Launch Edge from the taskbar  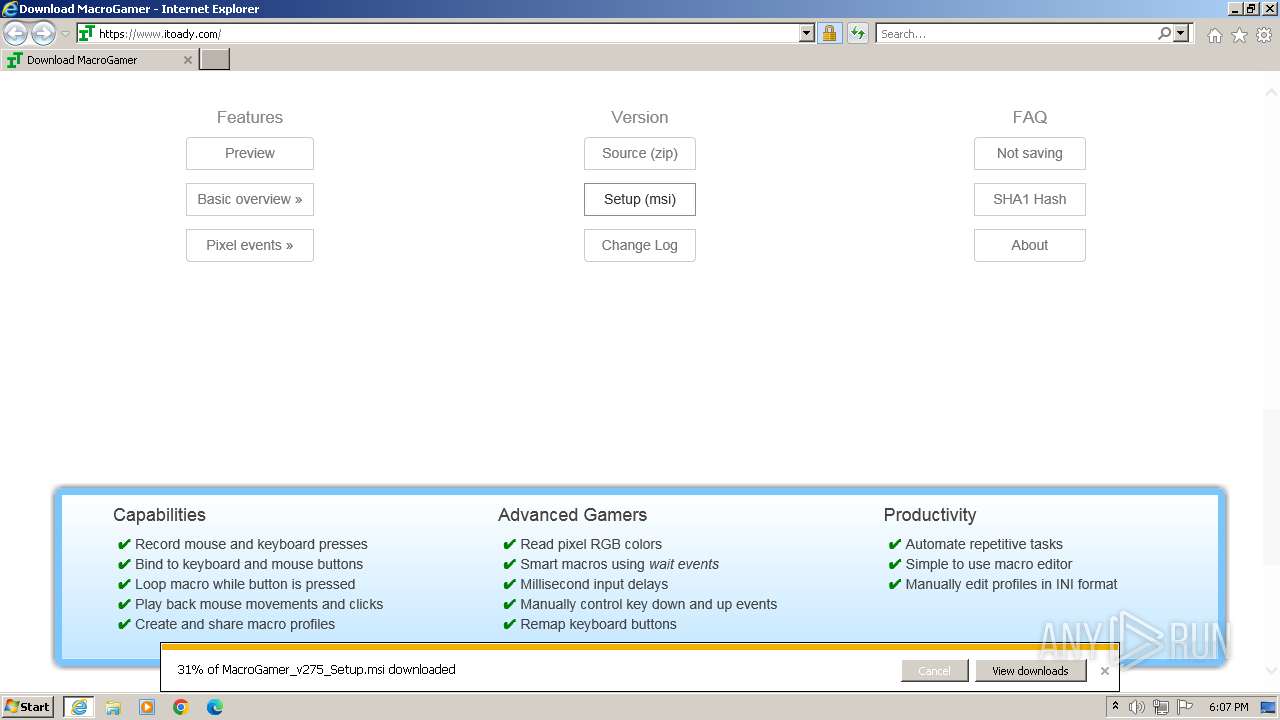(x=215, y=707)
